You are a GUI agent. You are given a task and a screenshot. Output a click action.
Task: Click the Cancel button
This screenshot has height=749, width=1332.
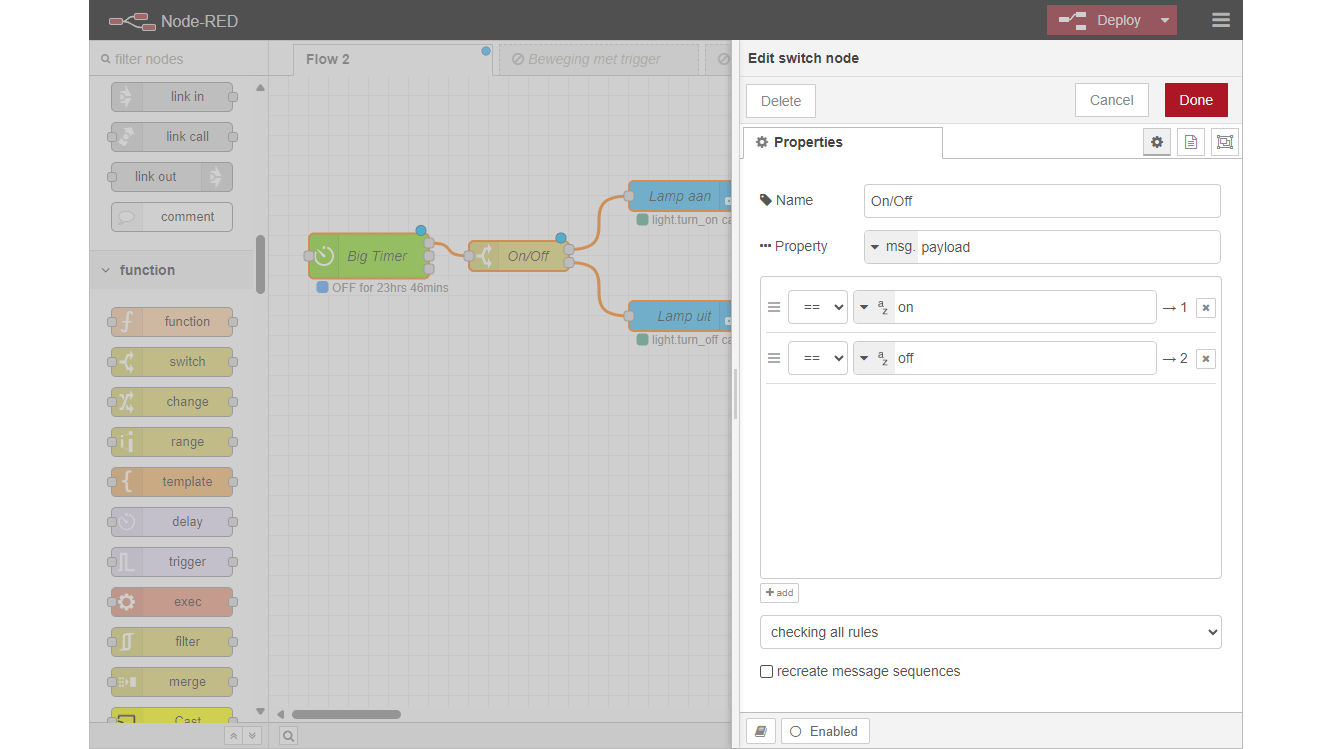1111,100
